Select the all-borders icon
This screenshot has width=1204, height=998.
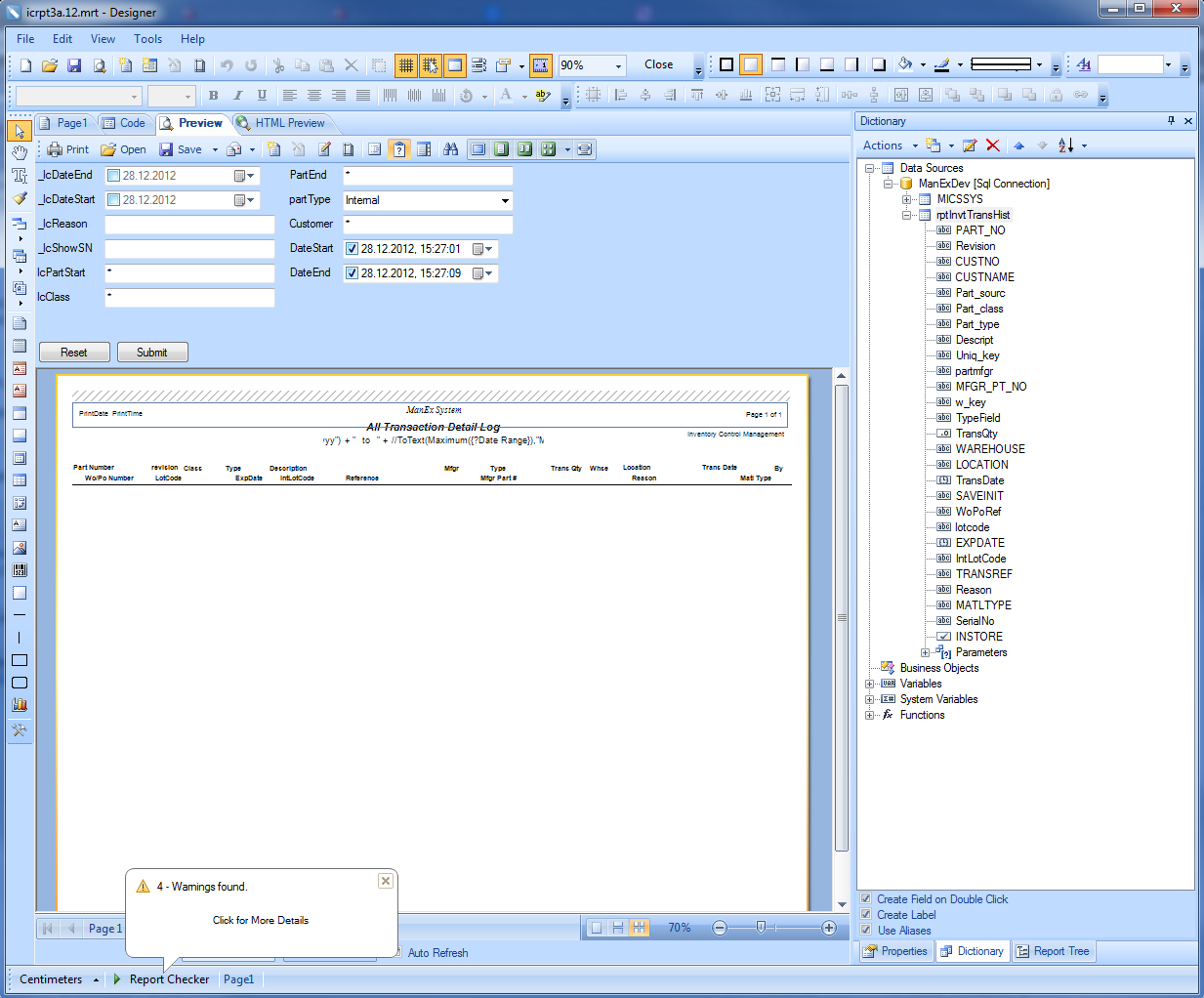[727, 65]
